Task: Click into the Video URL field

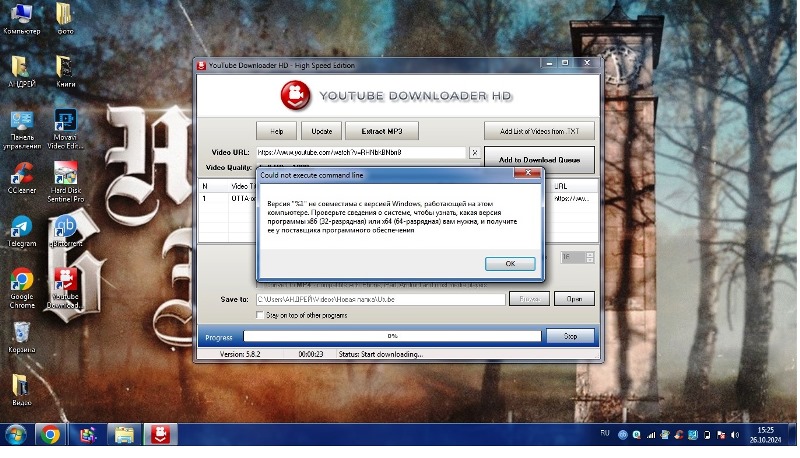Action: click(x=361, y=152)
